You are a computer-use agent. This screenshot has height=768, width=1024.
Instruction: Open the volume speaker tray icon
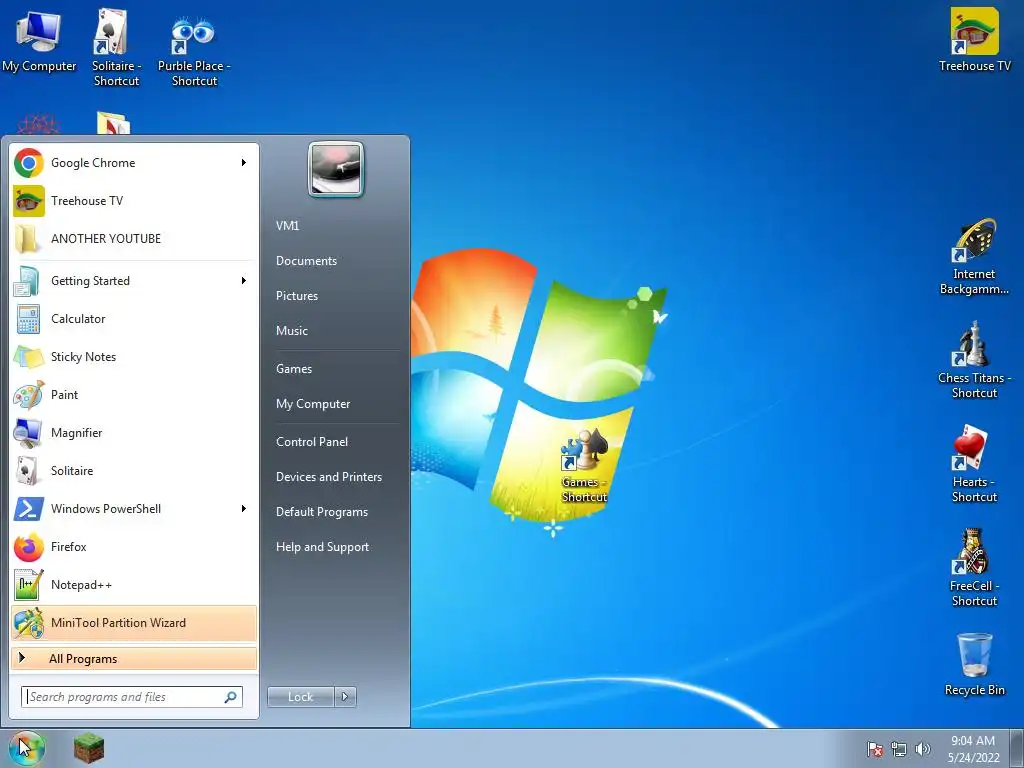tap(923, 749)
